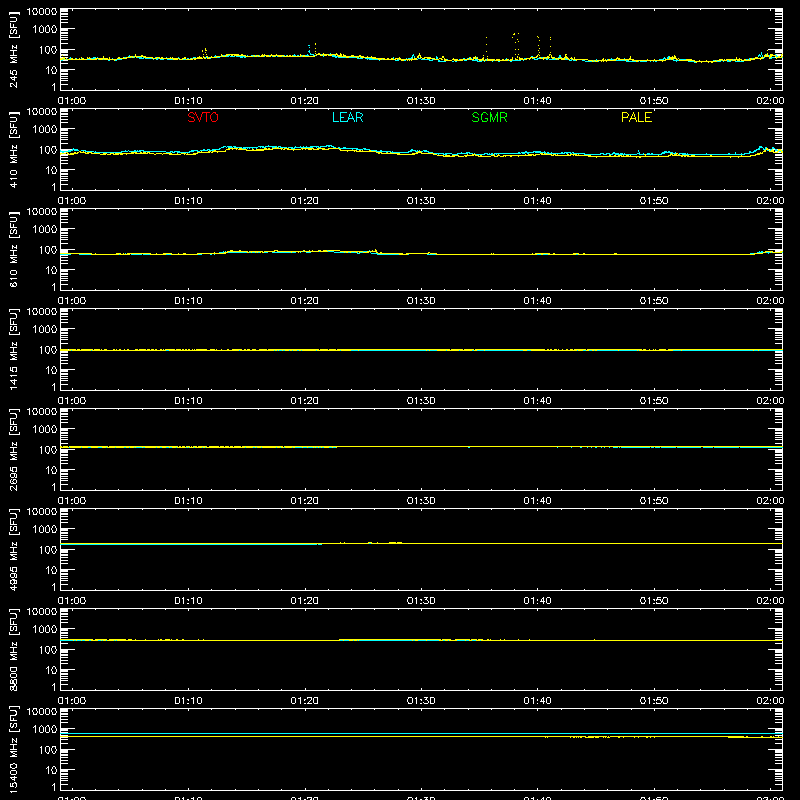Click the 245 MHz [SFU] axis label
The width and height of the screenshot is (800, 800).
coord(14,49)
